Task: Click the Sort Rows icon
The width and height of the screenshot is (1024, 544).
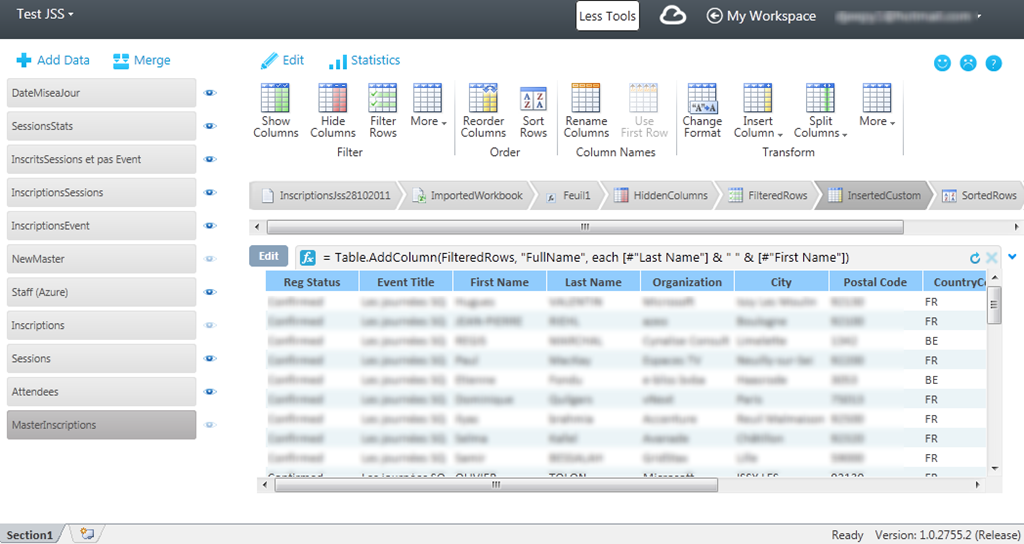Action: tap(533, 99)
